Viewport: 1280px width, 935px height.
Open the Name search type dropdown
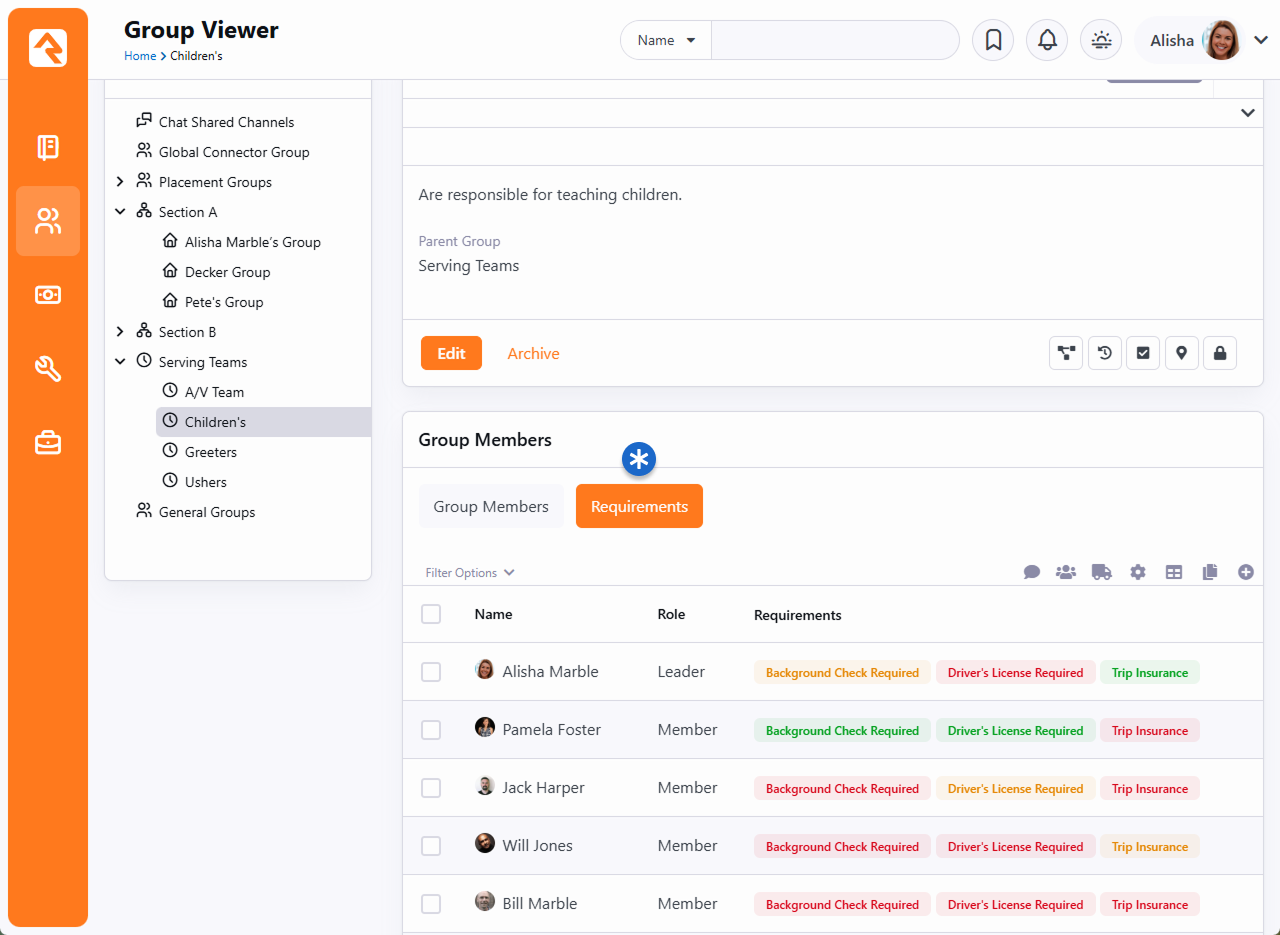[x=666, y=40]
